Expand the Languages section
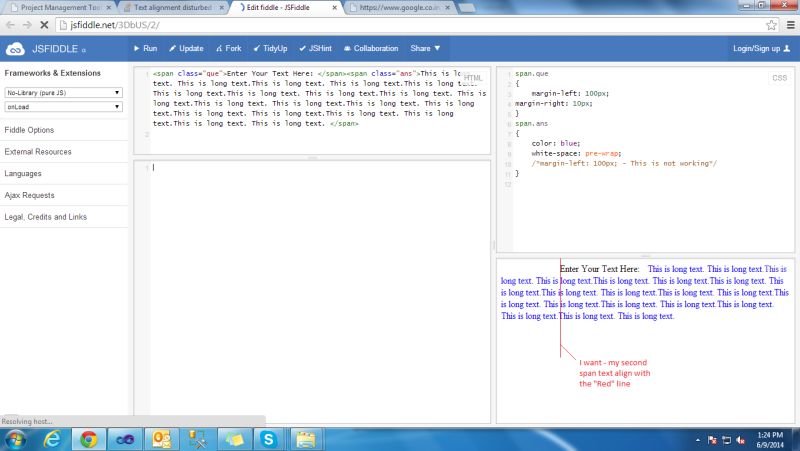 (x=64, y=173)
